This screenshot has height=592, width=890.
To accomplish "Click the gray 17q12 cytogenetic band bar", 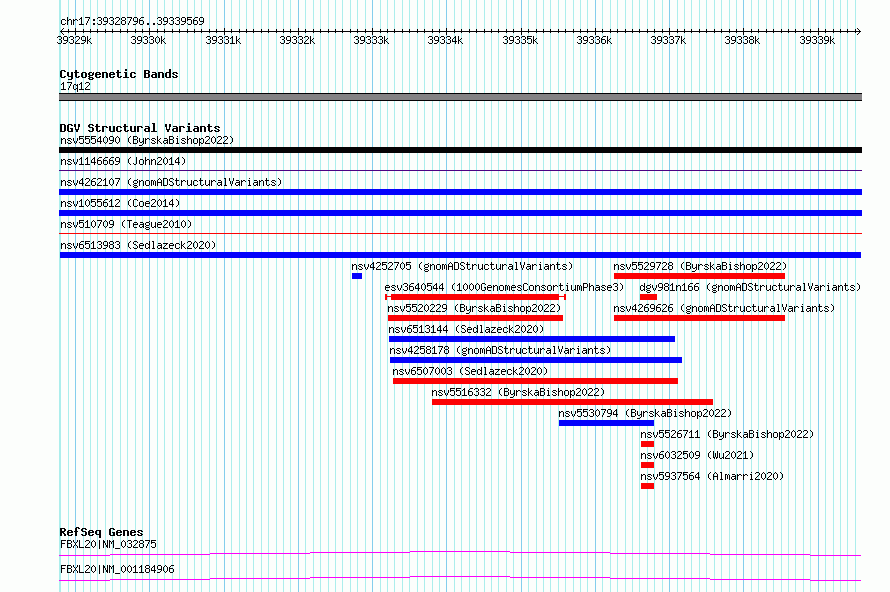I will click(x=460, y=97).
